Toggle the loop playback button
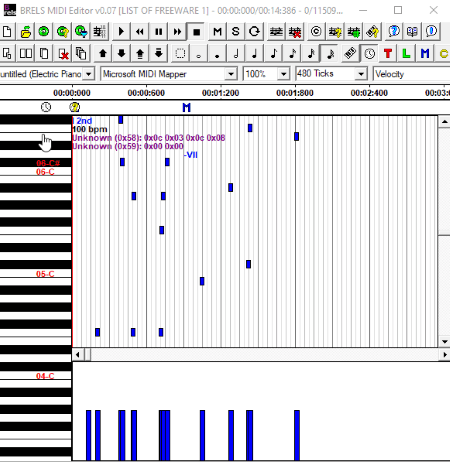The width and height of the screenshot is (450, 462). pos(254,32)
